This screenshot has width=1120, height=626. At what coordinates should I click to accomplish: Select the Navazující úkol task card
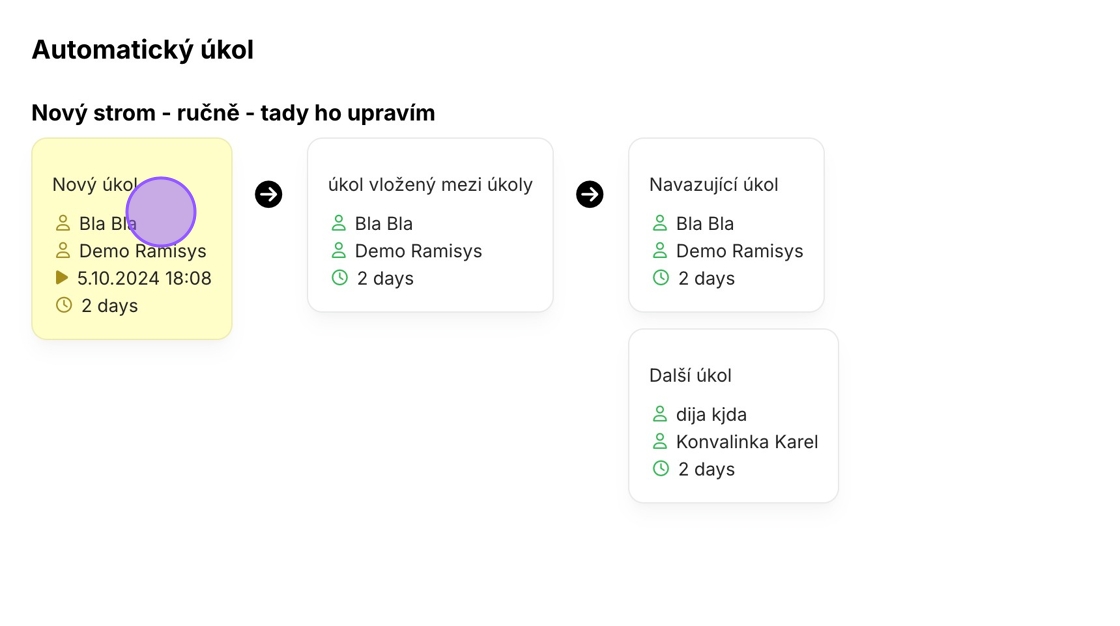726,225
